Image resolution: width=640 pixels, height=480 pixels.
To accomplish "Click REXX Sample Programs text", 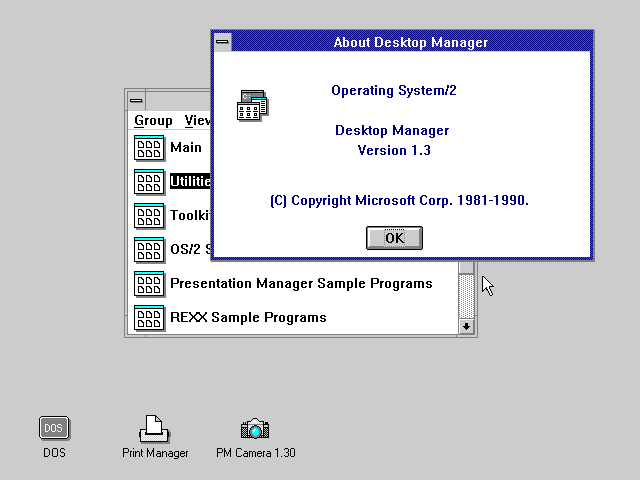I will 248,318.
